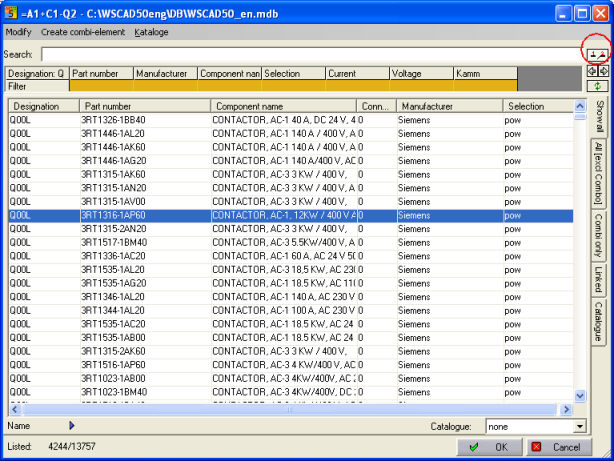Image resolution: width=614 pixels, height=461 pixels.
Task: Click the Voltage filter cell
Action: tap(421, 86)
